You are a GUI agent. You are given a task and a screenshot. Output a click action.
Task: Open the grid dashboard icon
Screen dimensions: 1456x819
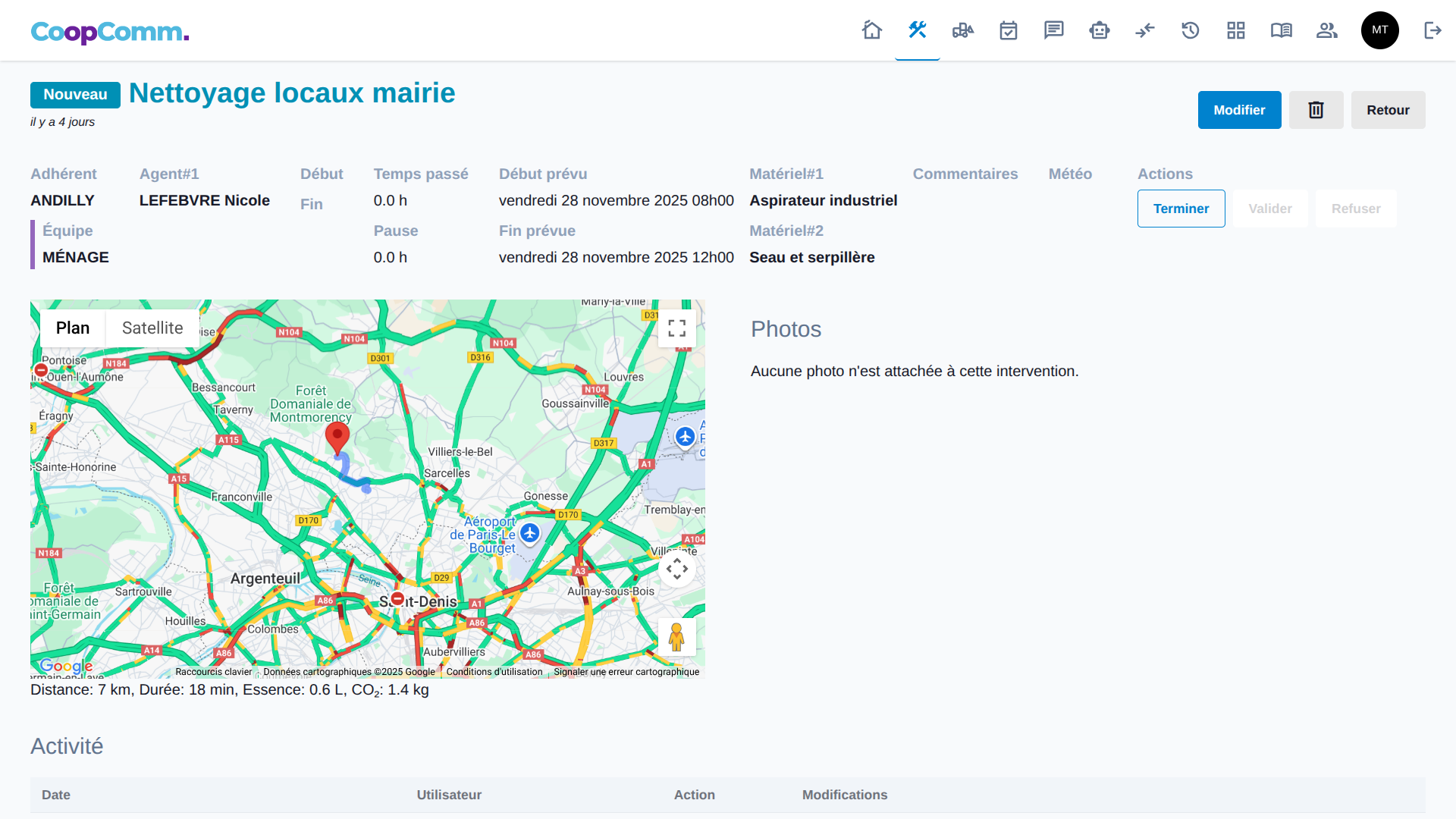[x=1236, y=30]
